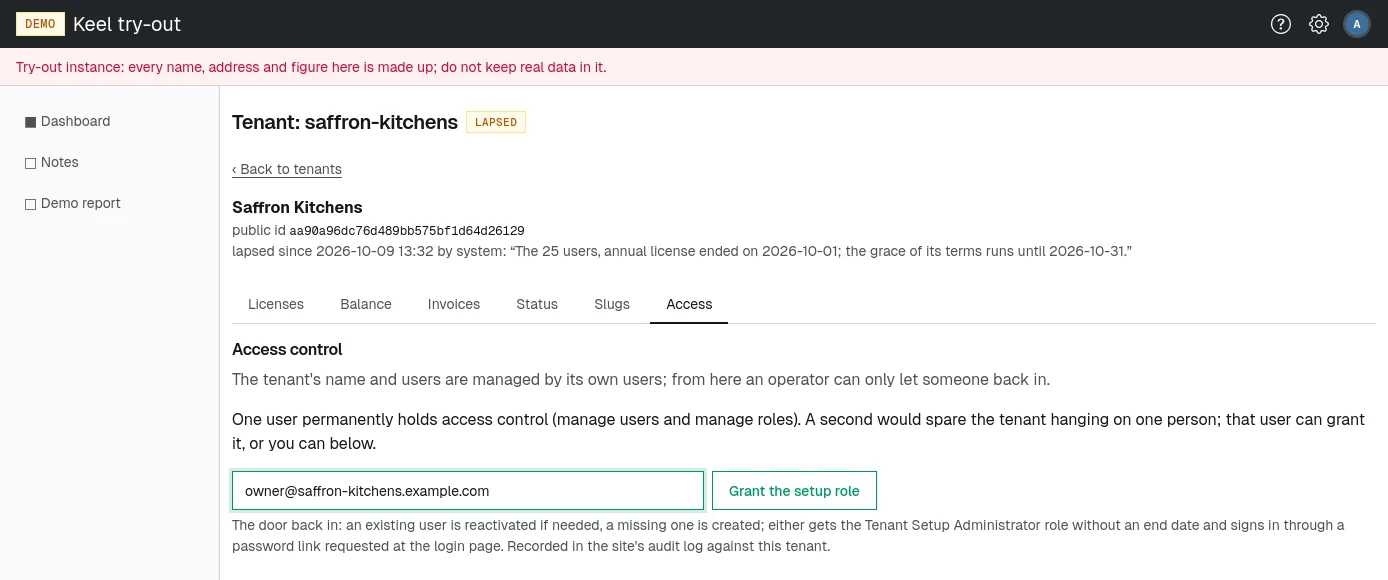Switch to the Balance tab

tap(366, 304)
